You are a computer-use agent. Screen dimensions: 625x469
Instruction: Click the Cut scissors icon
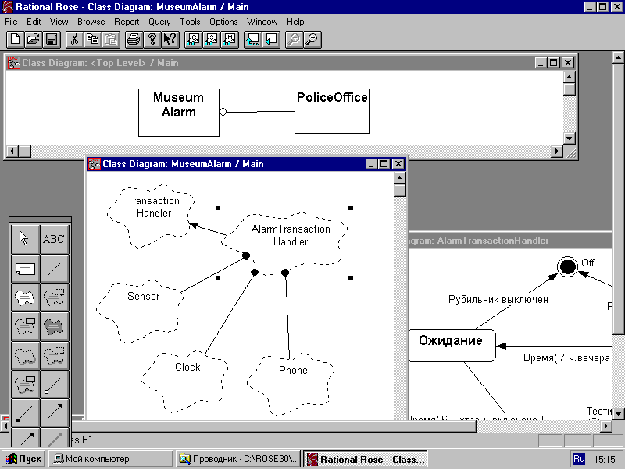click(x=73, y=40)
